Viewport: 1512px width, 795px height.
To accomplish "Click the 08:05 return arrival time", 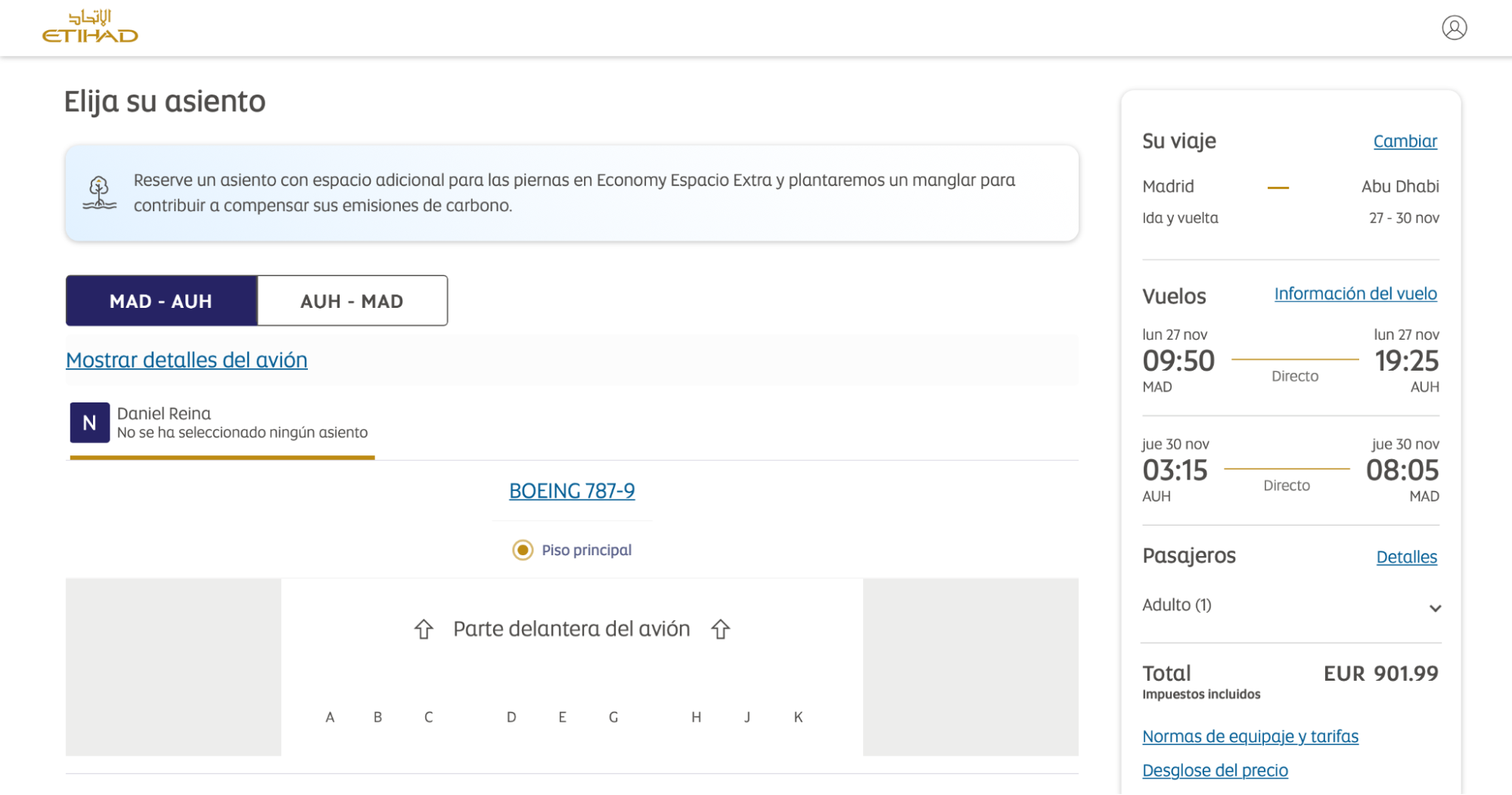I will (1402, 470).
